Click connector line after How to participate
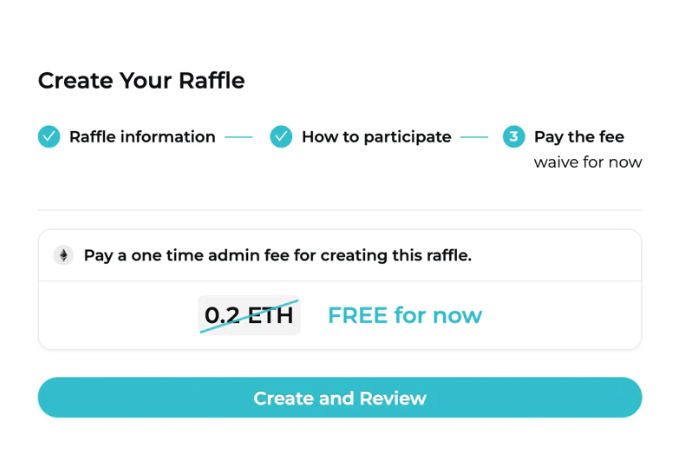 [474, 137]
